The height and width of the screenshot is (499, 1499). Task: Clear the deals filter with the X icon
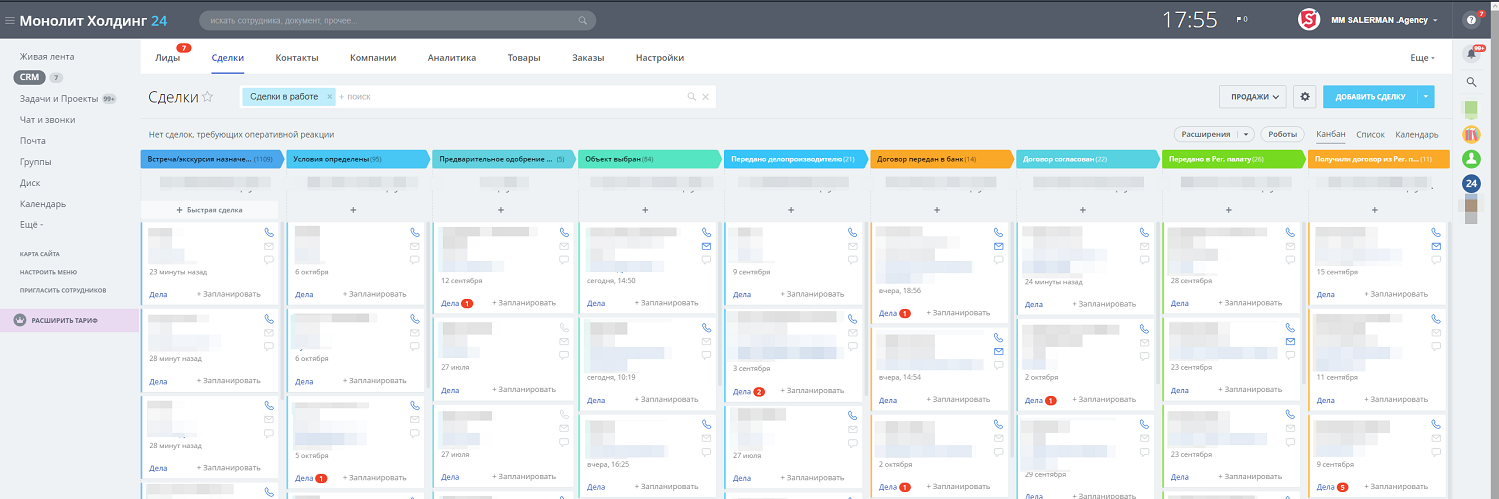705,97
